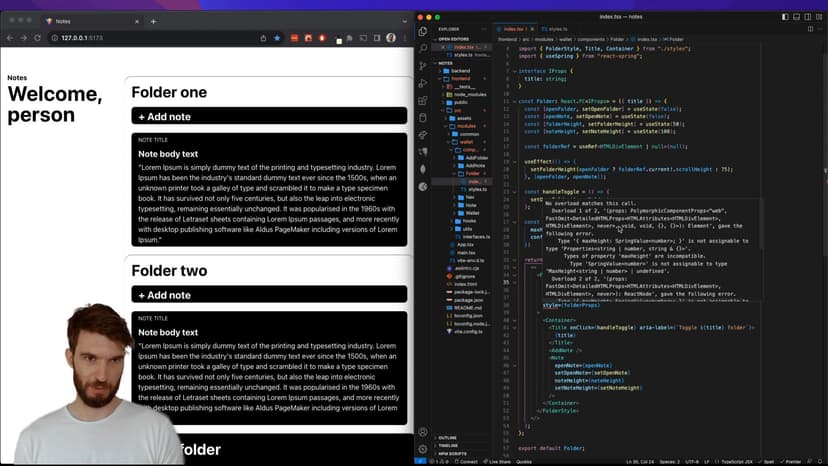Expand the NPM SCRIPTS section
This screenshot has width=828, height=466.
452,454
